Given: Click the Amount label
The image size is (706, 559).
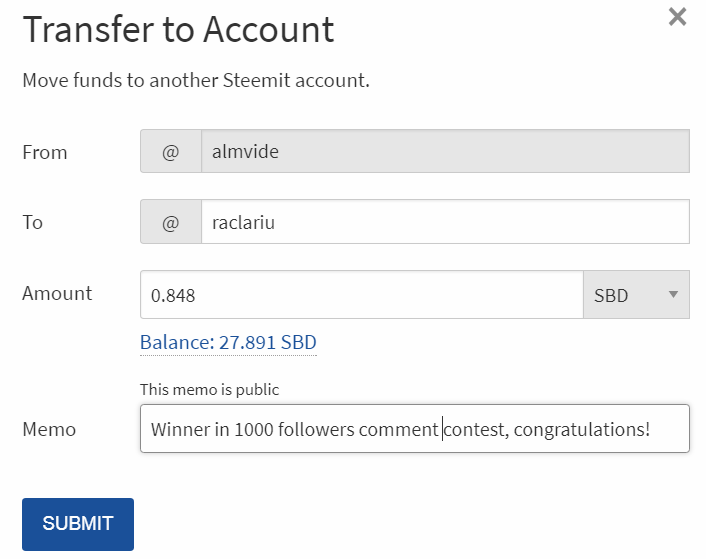Looking at the screenshot, I should (57, 293).
